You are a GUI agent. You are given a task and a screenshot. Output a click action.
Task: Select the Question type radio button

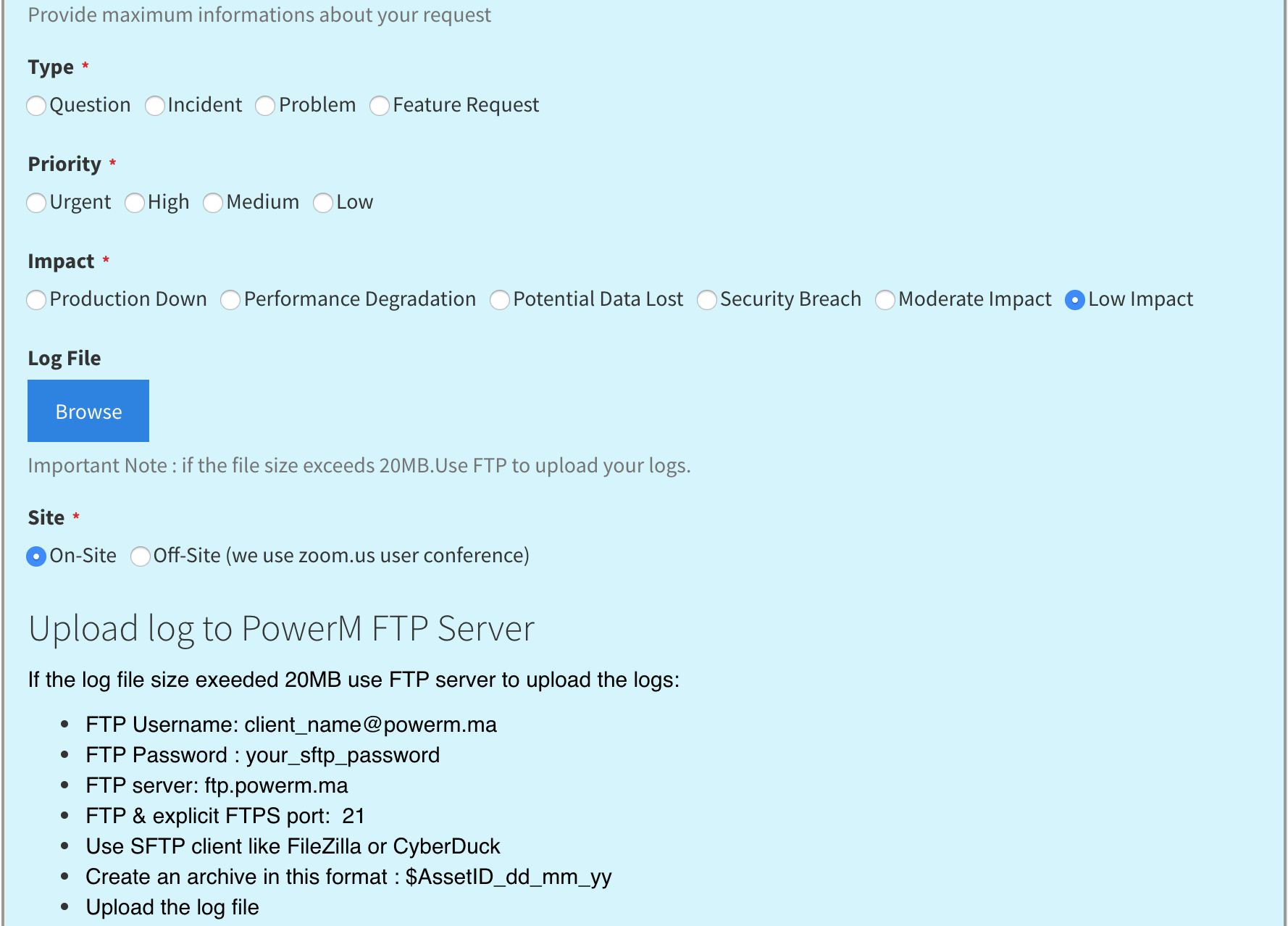tap(36, 106)
